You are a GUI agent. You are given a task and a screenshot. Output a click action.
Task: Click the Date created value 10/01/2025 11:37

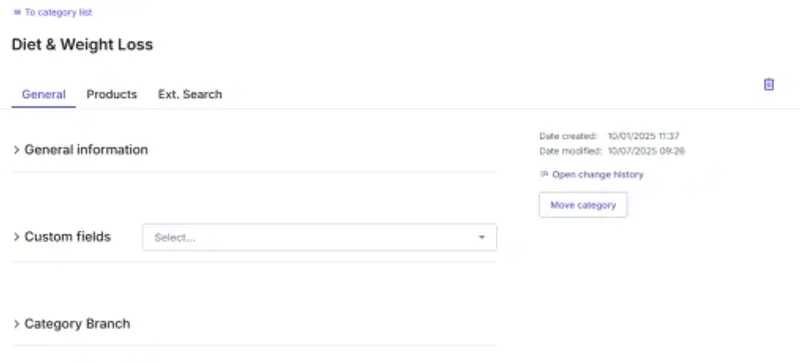[x=643, y=136]
